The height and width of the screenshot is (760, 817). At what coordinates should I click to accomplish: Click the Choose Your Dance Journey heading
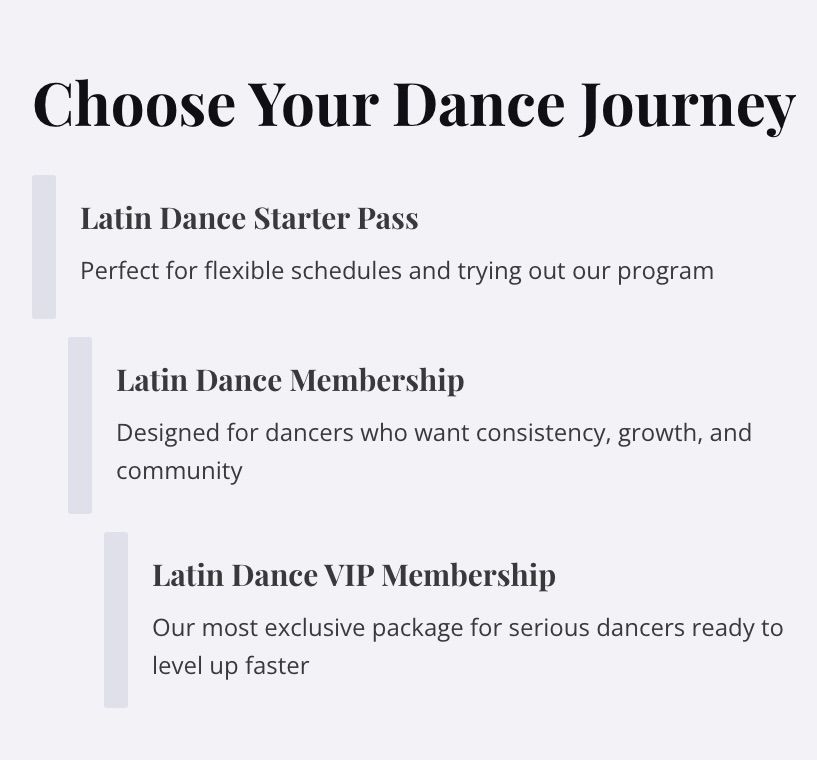point(414,106)
